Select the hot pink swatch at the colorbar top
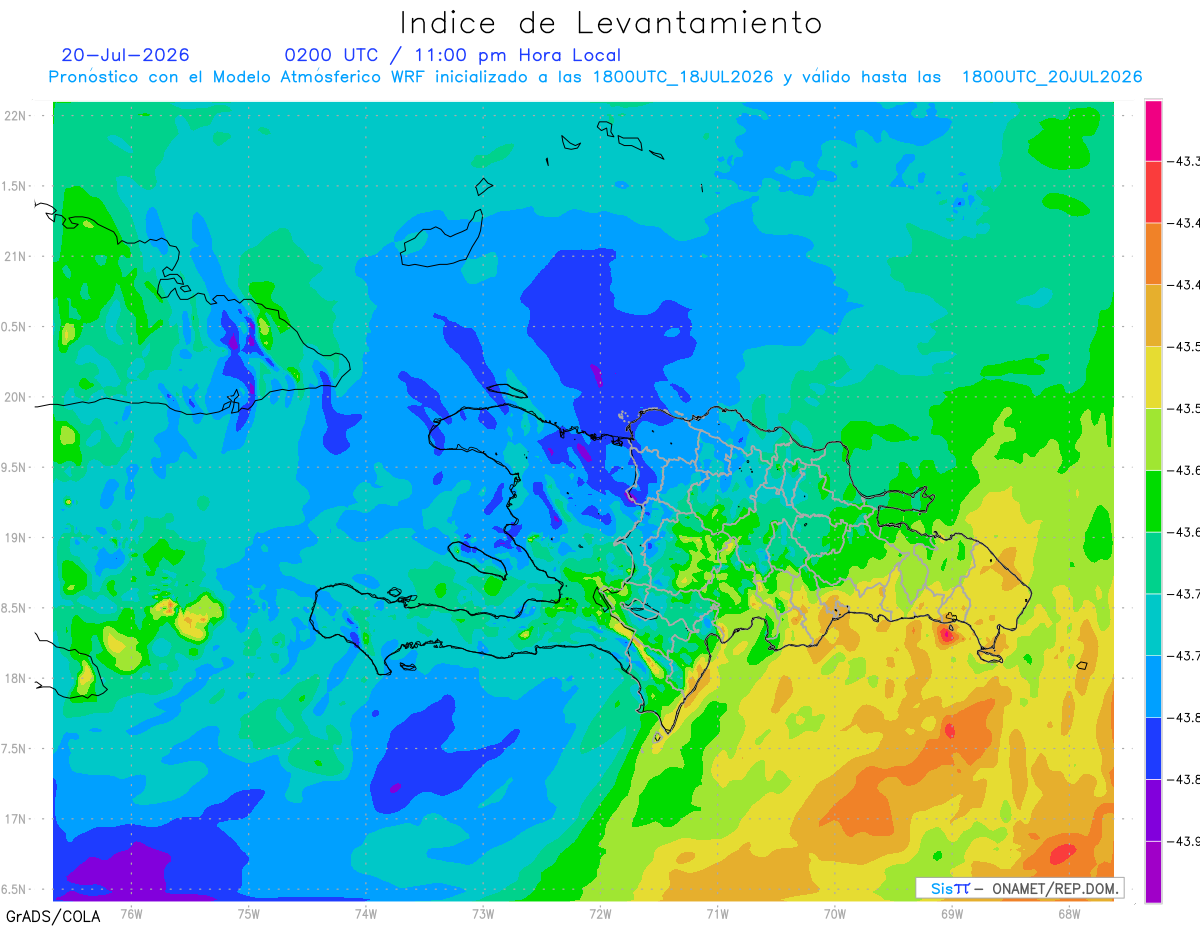This screenshot has width=1200, height=927. tap(1153, 130)
